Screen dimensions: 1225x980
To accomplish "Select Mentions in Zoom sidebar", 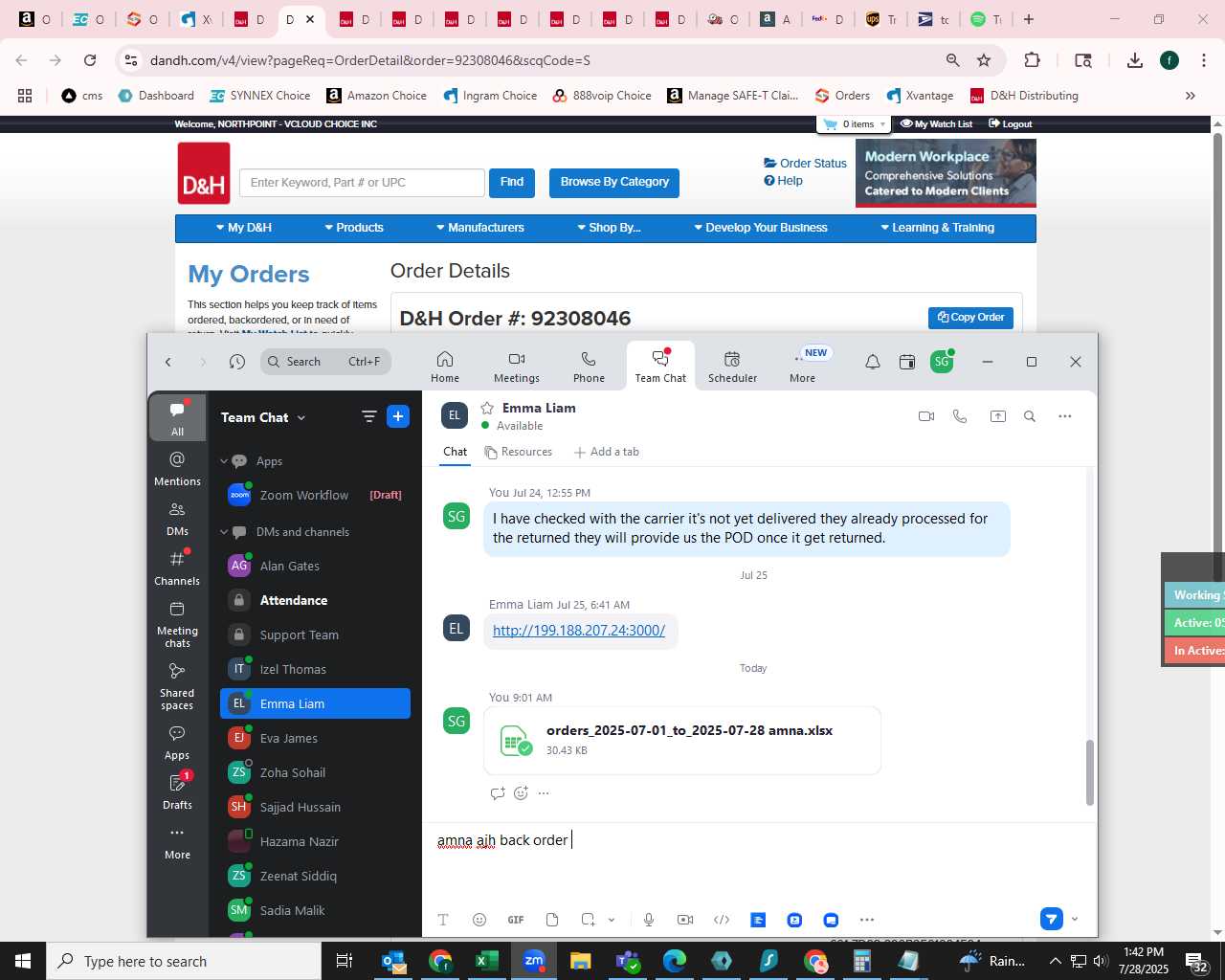I will pyautogui.click(x=177, y=469).
